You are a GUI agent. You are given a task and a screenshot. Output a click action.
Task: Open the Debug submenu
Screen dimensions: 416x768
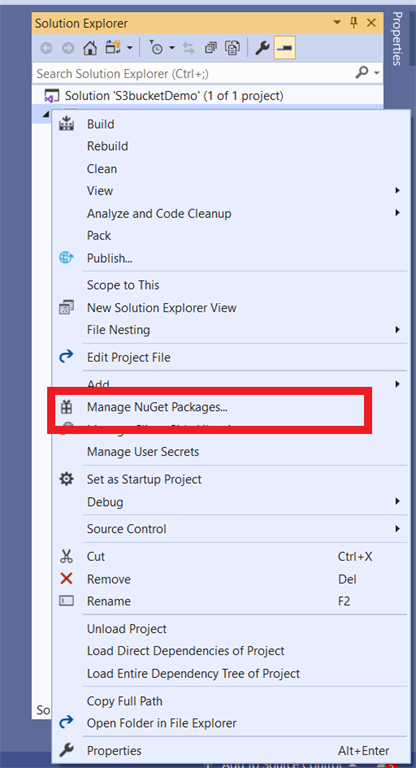point(105,502)
